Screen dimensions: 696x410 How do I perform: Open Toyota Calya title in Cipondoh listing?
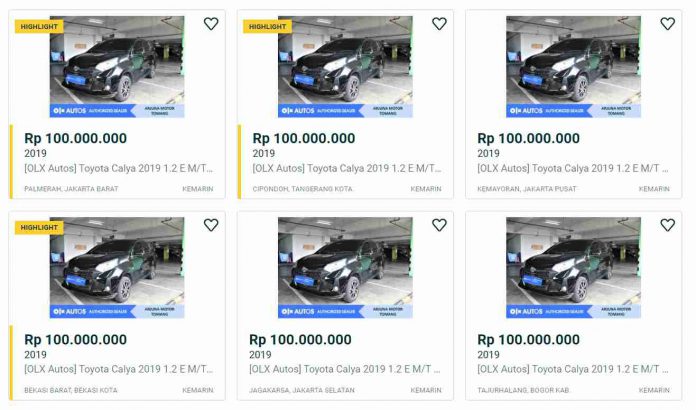(x=347, y=168)
